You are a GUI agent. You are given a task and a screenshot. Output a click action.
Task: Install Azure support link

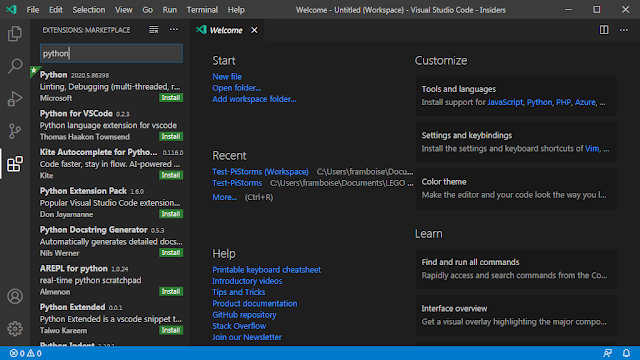[585, 102]
